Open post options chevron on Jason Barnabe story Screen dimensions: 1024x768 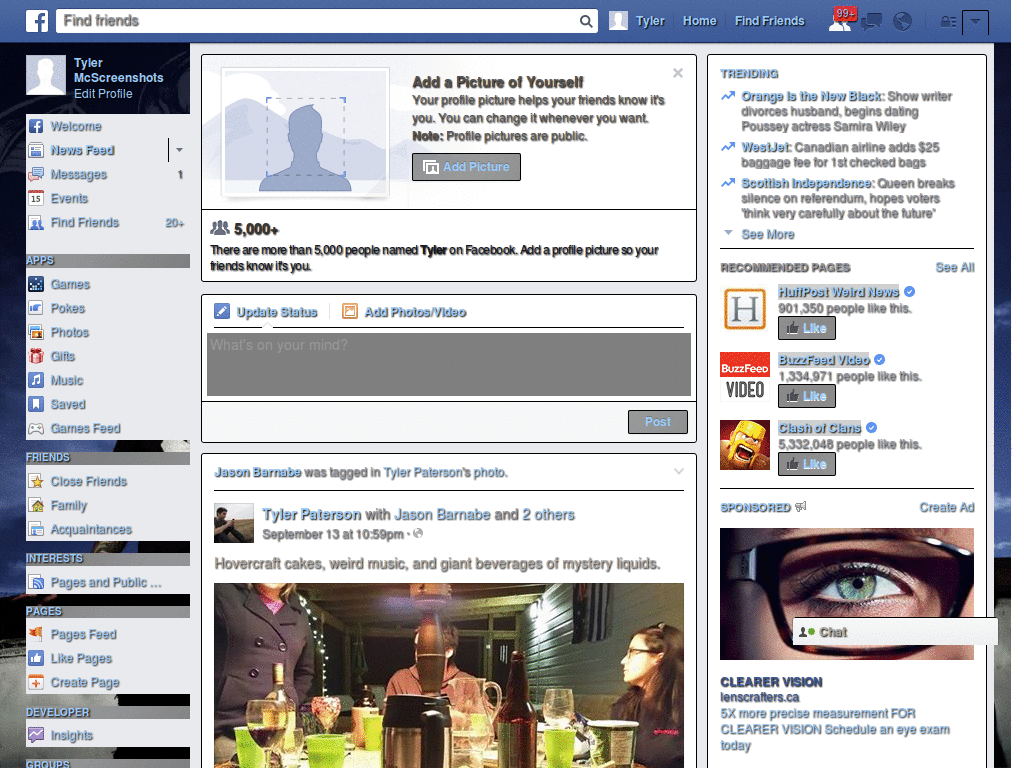point(679,472)
